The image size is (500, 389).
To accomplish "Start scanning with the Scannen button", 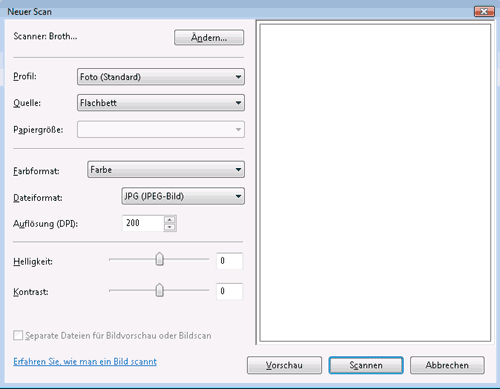I will coord(366,365).
